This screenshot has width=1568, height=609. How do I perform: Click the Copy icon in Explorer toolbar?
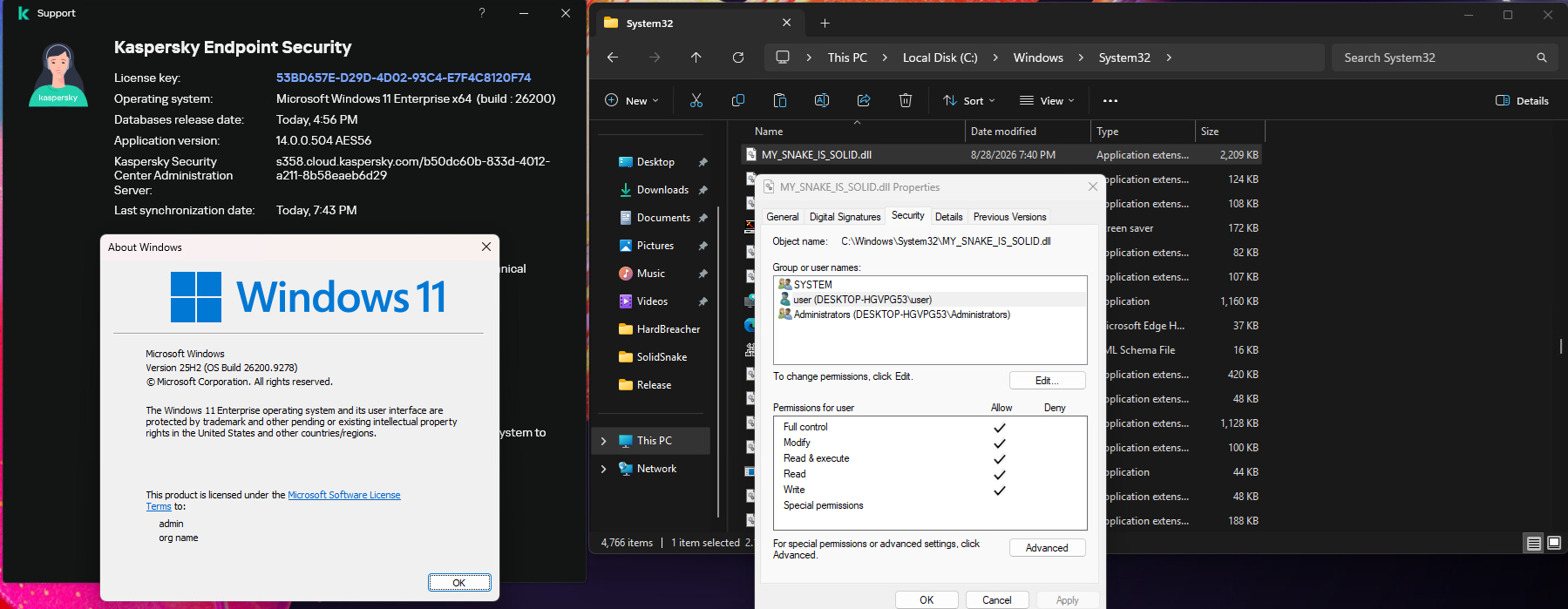pos(737,100)
